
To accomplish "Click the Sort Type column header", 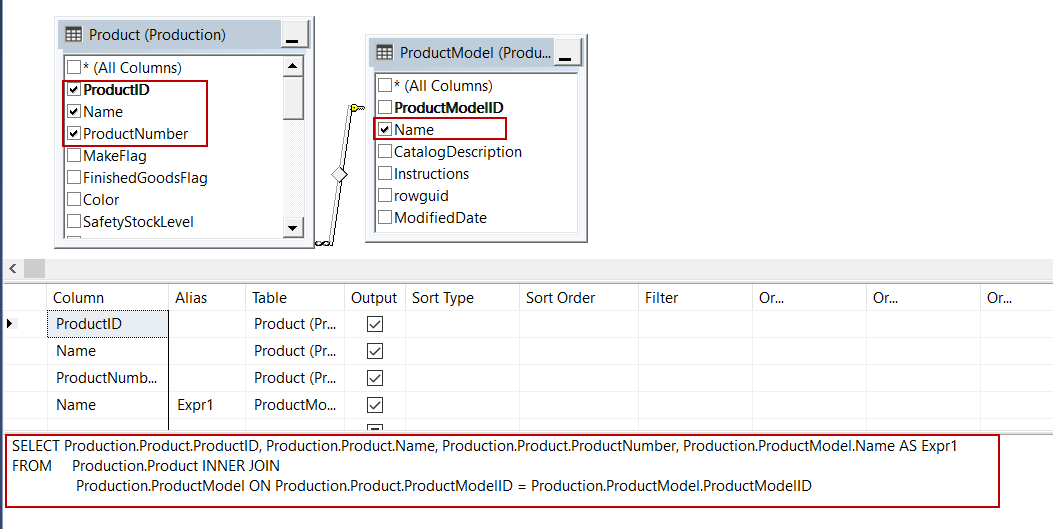I will 443,298.
